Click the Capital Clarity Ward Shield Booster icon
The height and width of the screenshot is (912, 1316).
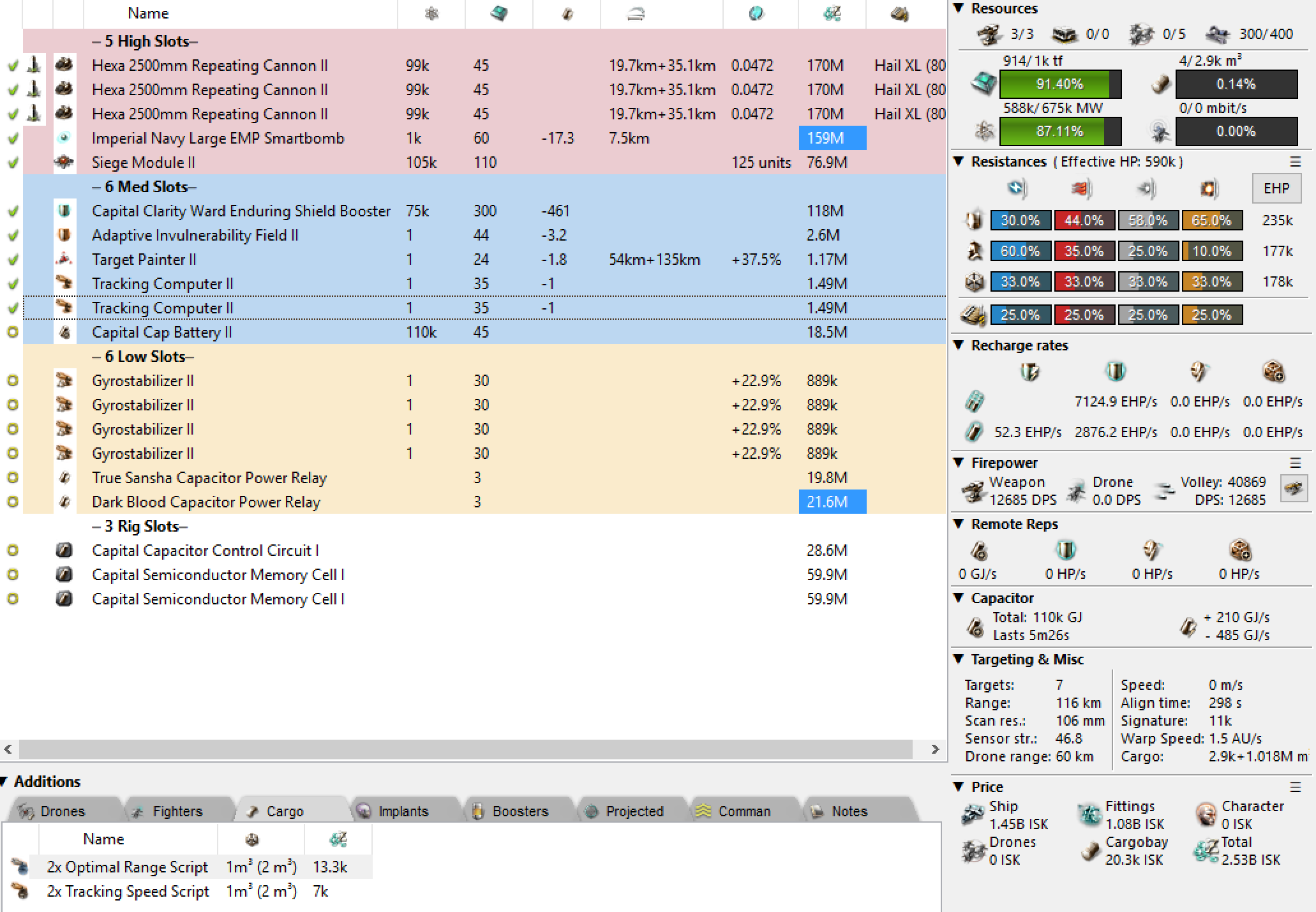[x=64, y=211]
